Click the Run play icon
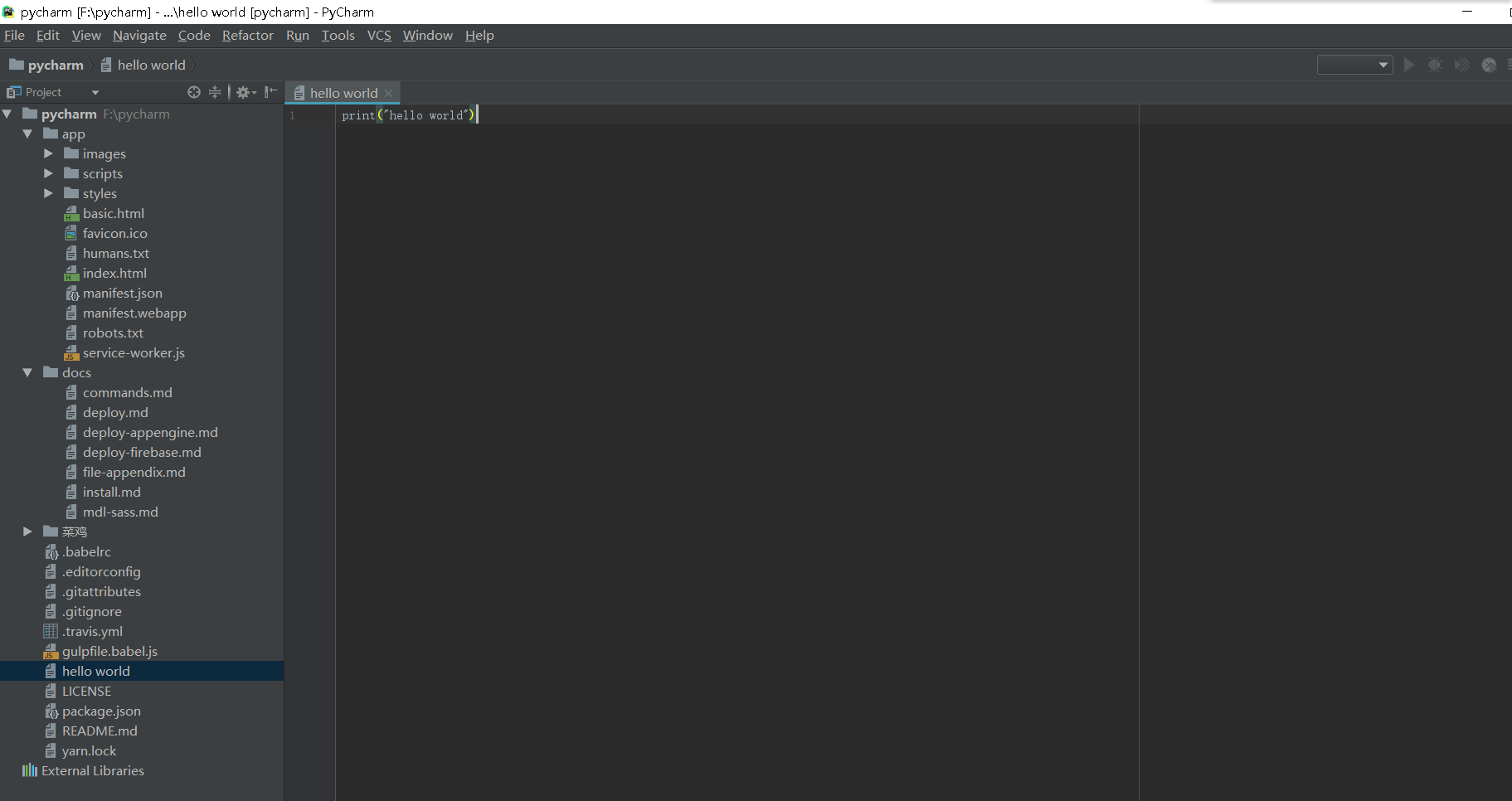Screen dimensions: 1512x801 click(x=1408, y=65)
